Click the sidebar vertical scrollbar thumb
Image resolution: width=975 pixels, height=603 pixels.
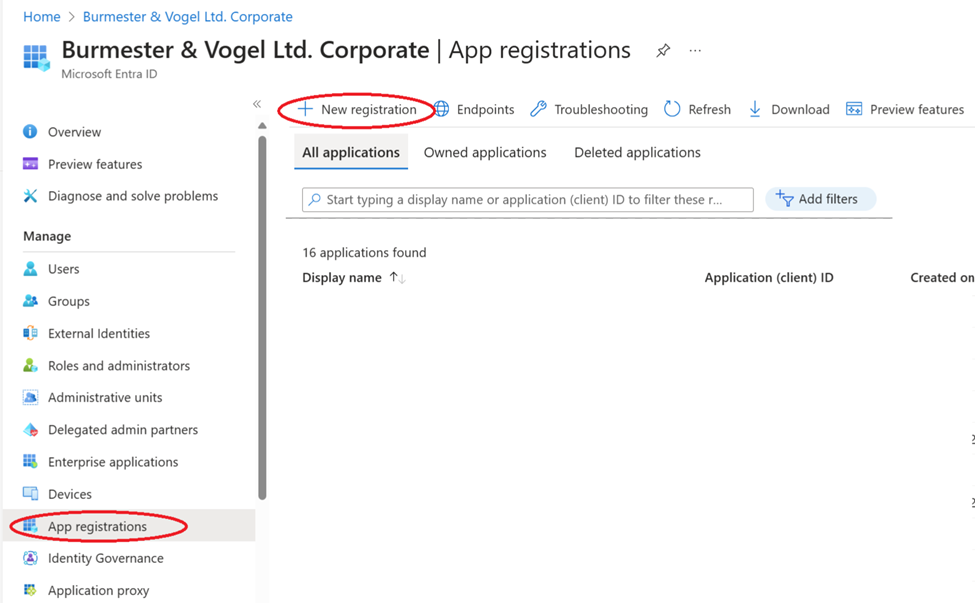(262, 317)
